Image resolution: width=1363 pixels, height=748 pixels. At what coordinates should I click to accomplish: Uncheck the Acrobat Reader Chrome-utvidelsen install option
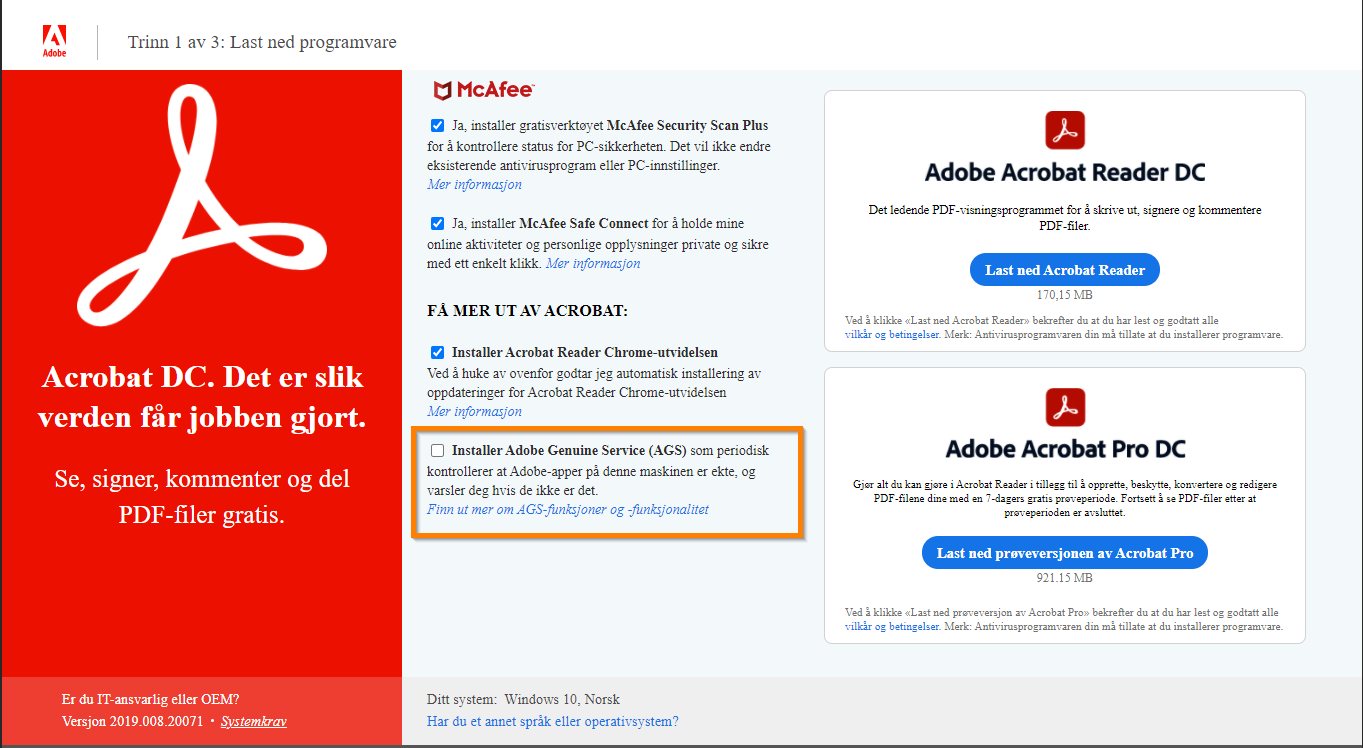pos(436,352)
